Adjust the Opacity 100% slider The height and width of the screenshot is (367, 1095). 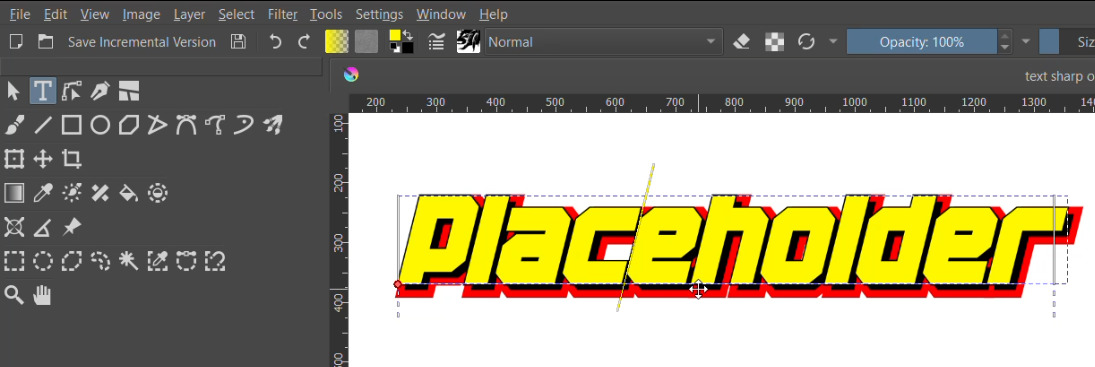922,42
